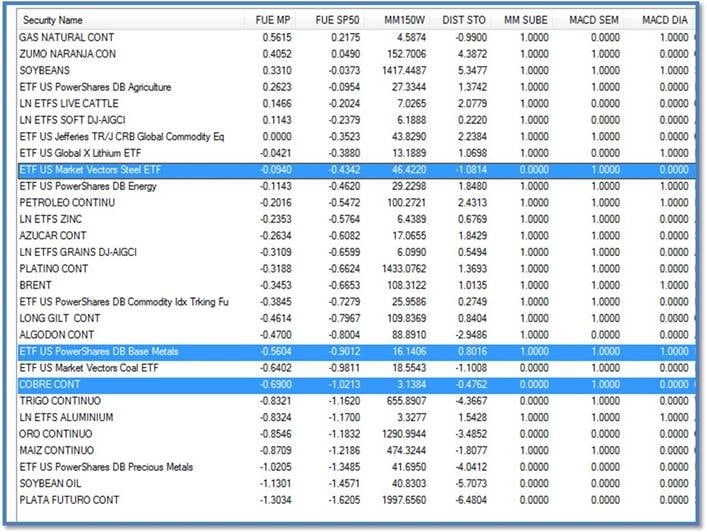Select the AZUCAR CONT row
This screenshot has height=532, width=707.
point(356,236)
